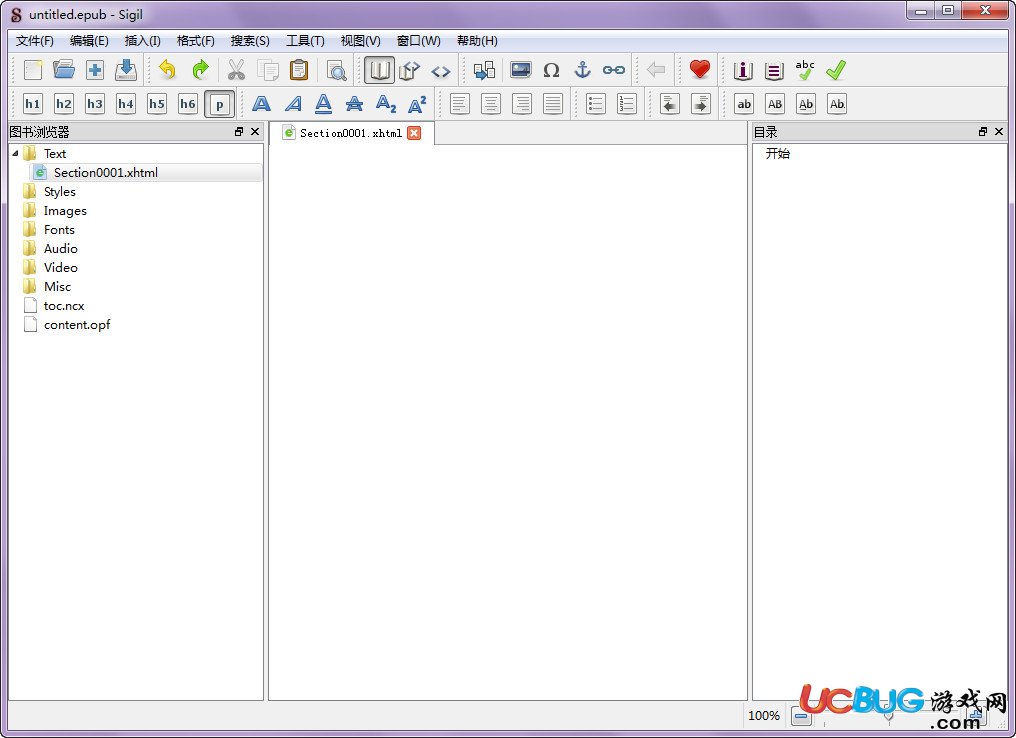Click the Cut scissors icon

pyautogui.click(x=237, y=70)
